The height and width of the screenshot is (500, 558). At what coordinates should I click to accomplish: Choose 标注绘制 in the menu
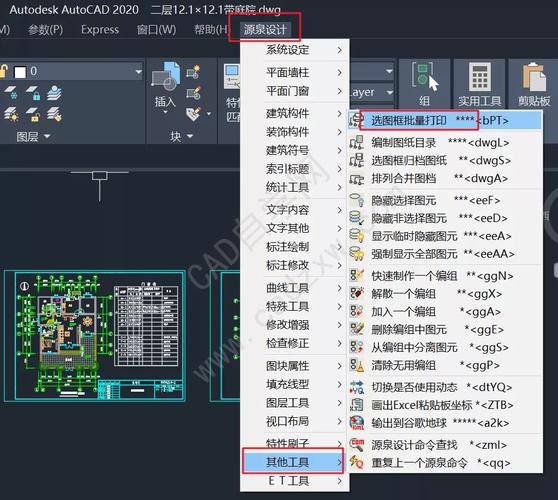click(288, 247)
